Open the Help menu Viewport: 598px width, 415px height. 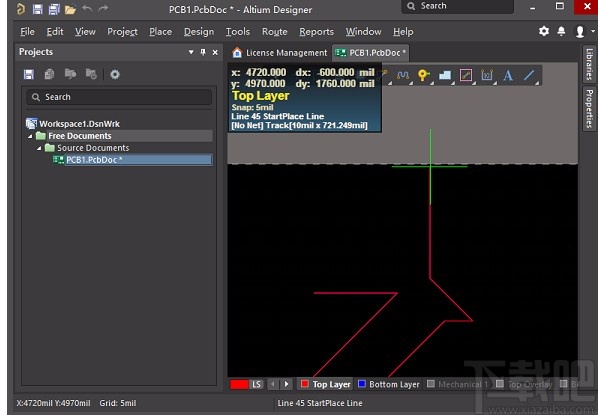point(403,32)
